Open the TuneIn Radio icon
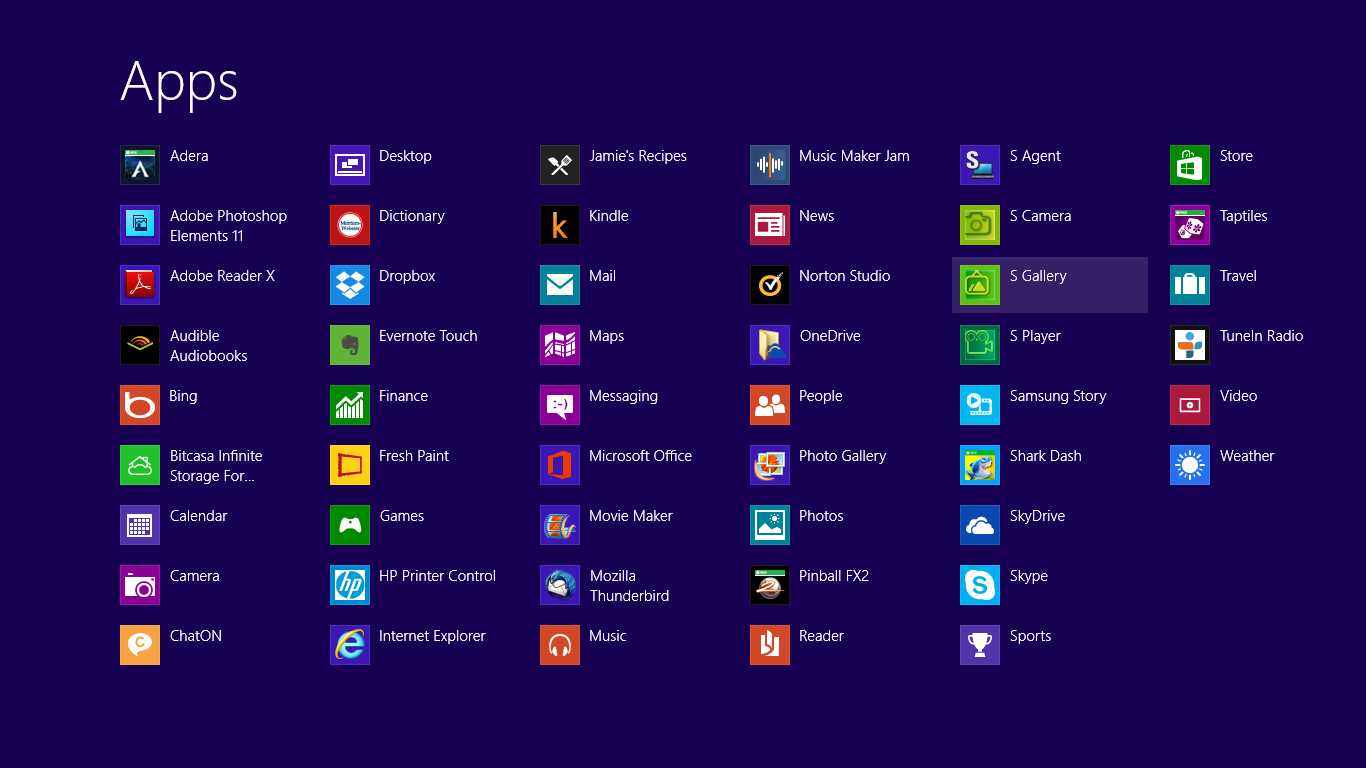The width and height of the screenshot is (1366, 768). [x=1190, y=345]
